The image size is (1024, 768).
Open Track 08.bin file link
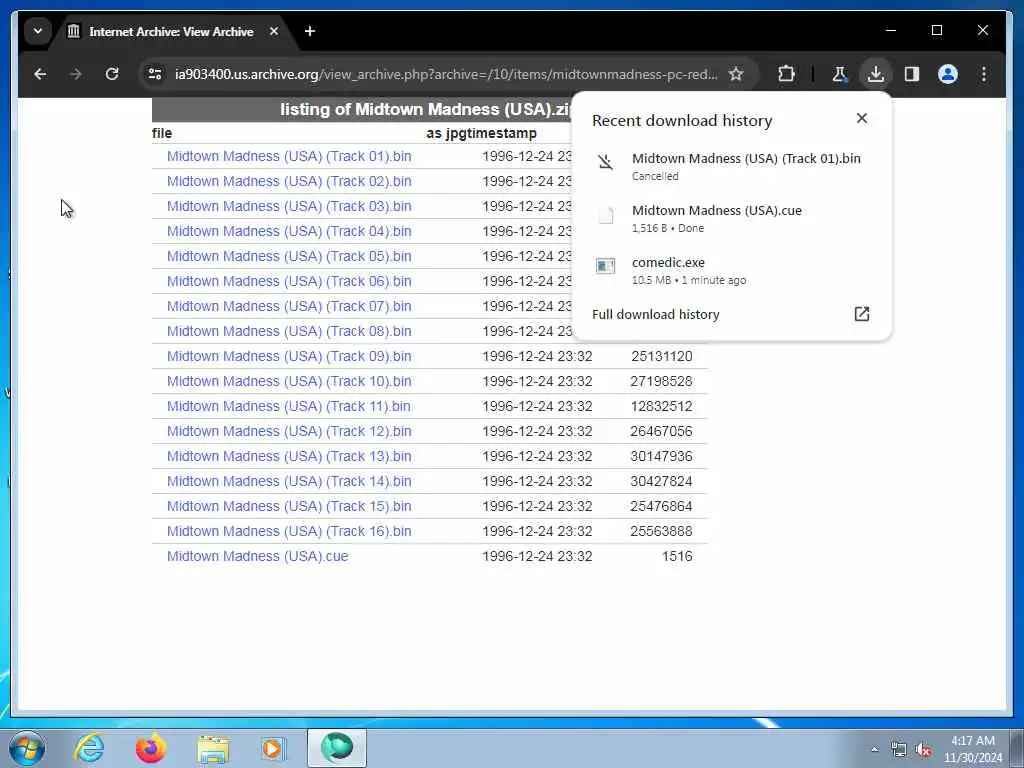click(x=289, y=331)
